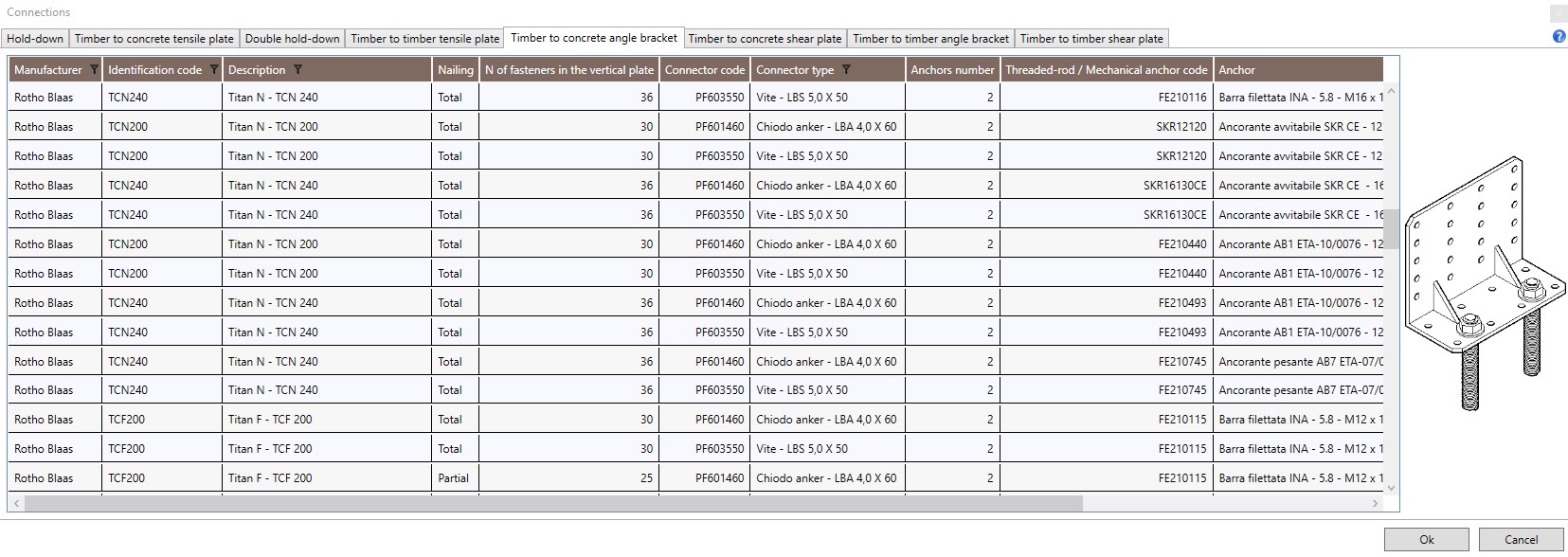Go to Timber to timber angle bracket tab

click(930, 39)
